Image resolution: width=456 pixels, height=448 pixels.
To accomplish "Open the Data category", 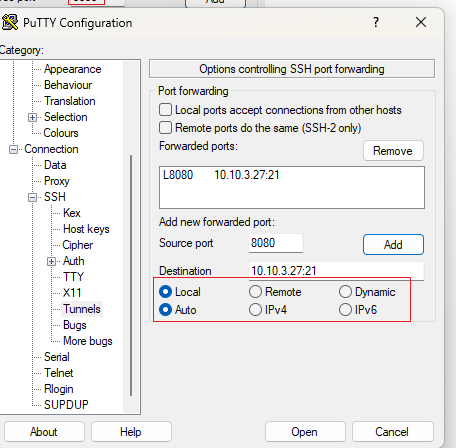I will pos(55,165).
